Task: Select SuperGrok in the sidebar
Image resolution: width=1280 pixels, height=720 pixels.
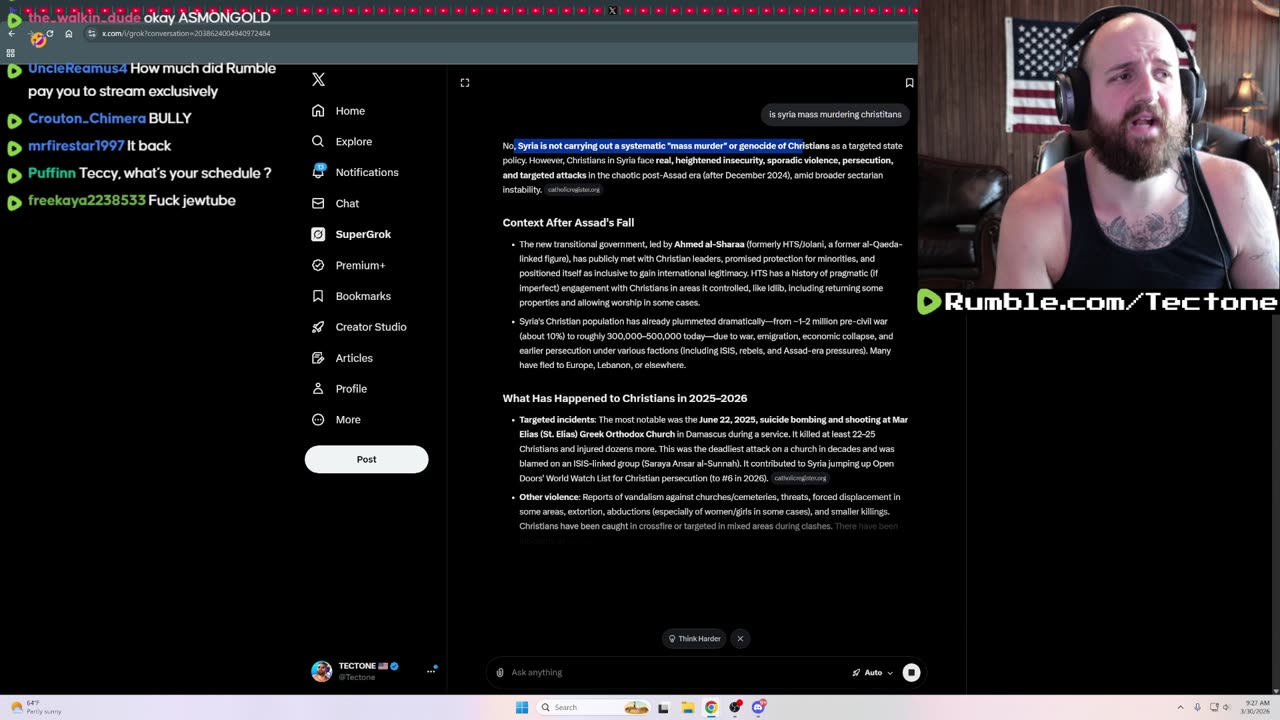Action: [x=351, y=234]
